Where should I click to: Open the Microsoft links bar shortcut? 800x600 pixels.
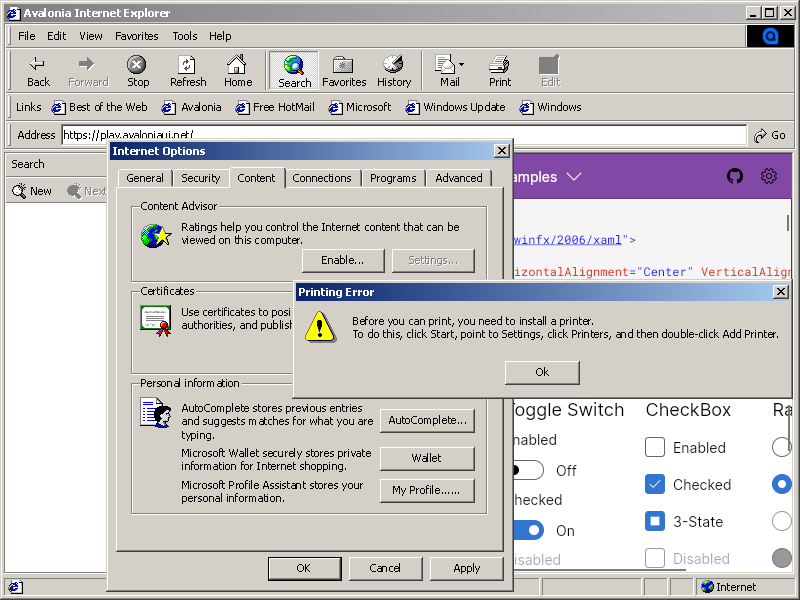[x=360, y=107]
